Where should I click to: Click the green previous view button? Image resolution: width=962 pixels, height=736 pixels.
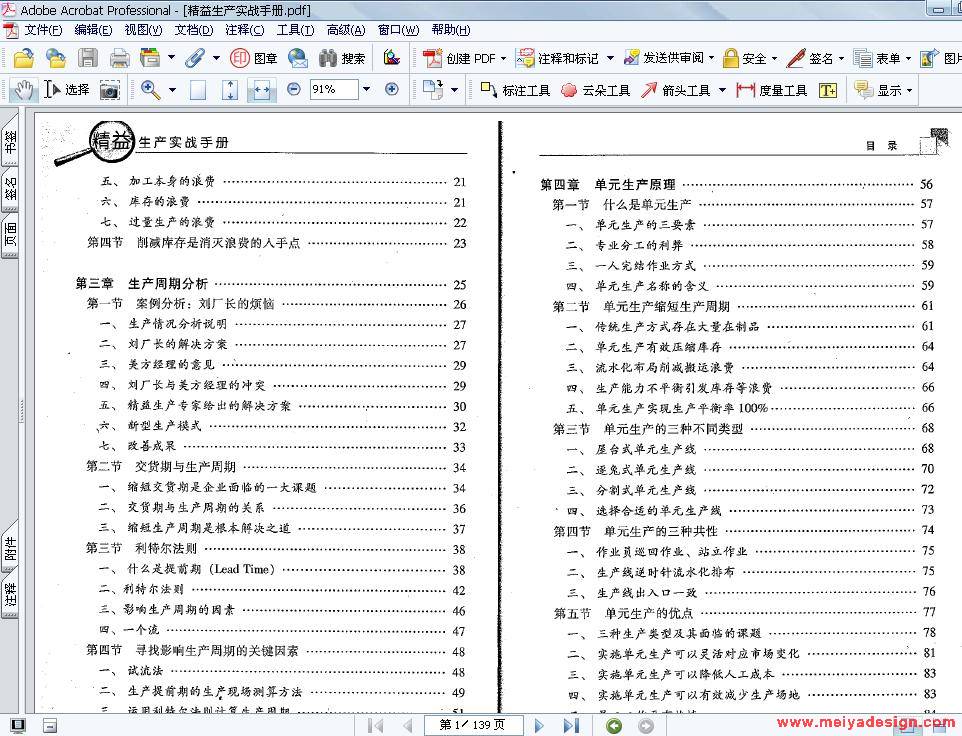pos(613,726)
